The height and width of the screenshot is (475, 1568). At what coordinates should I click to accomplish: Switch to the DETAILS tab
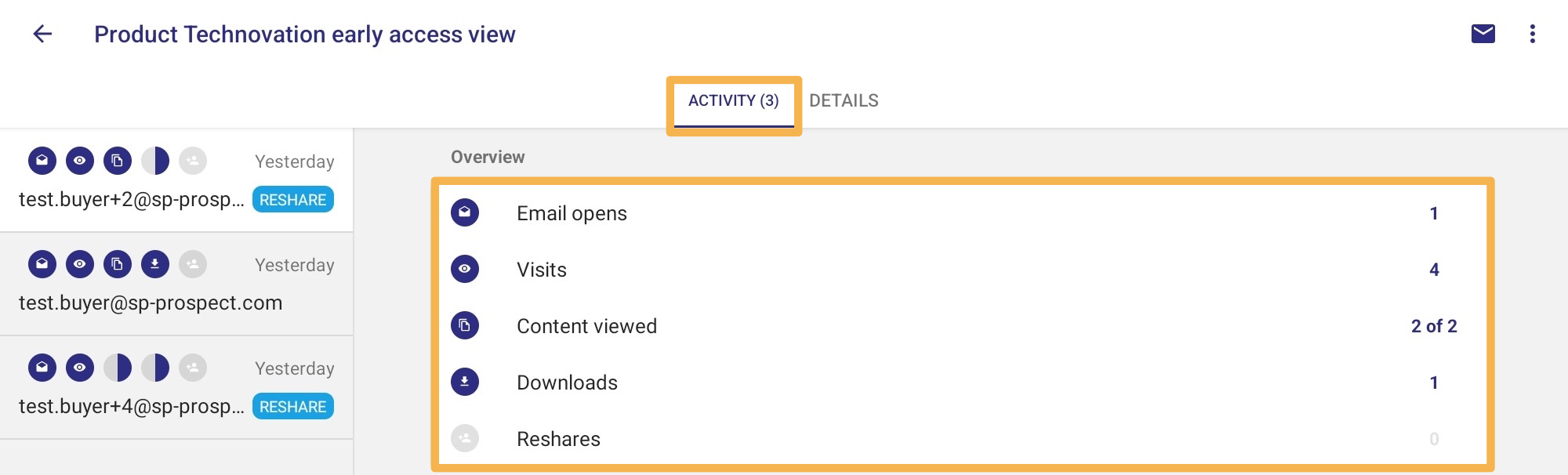pyautogui.click(x=844, y=100)
